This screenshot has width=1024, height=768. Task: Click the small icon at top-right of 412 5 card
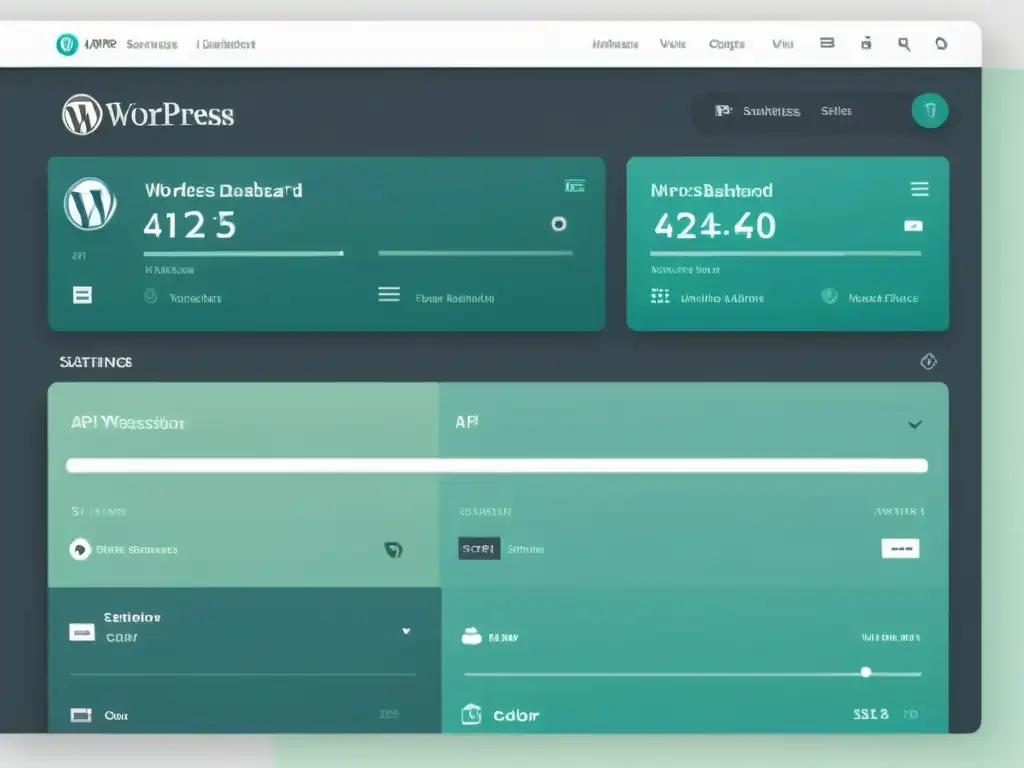575,187
